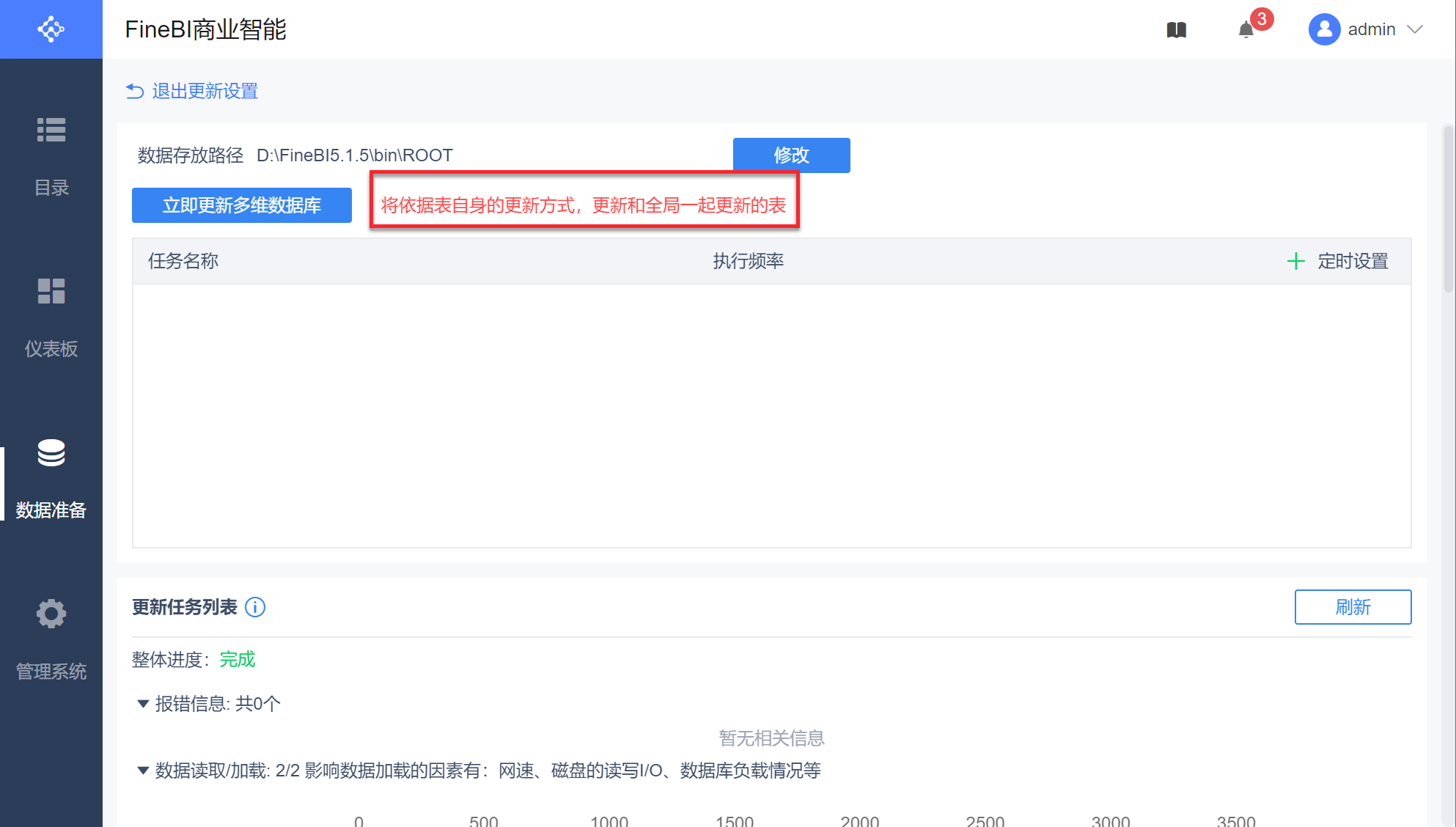Click the 仪表板 sidebar label

click(51, 349)
